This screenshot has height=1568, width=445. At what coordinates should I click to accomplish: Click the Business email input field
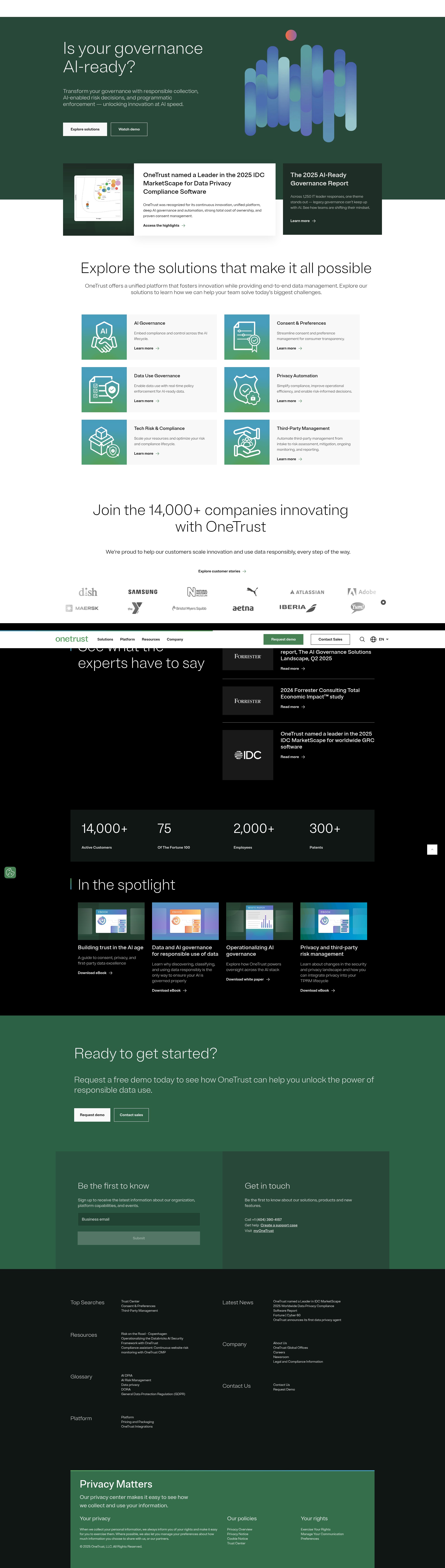[x=139, y=1219]
